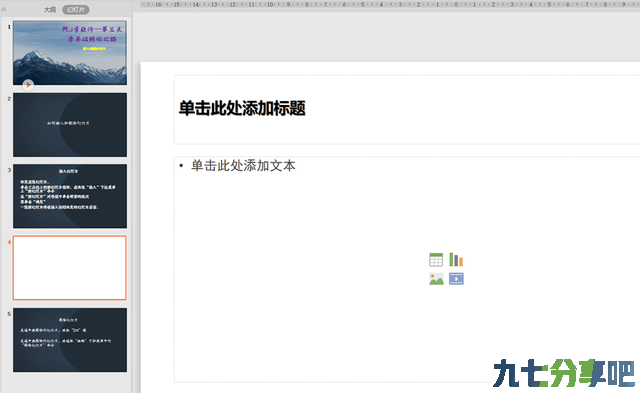Click the 九七分享吧 watermark logo
The height and width of the screenshot is (393, 640).
(x=564, y=373)
